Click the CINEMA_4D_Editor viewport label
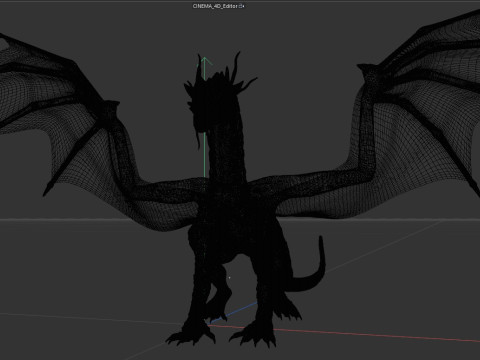The width and height of the screenshot is (480, 360). 215,6
